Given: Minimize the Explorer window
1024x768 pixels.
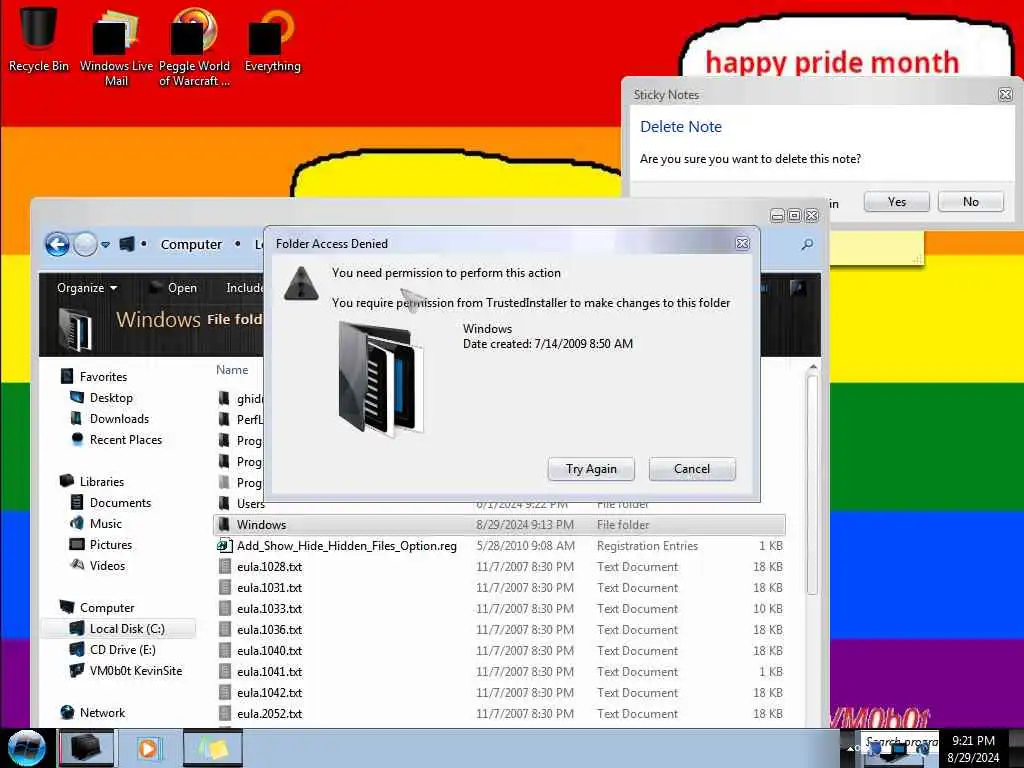Looking at the screenshot, I should click(x=777, y=216).
